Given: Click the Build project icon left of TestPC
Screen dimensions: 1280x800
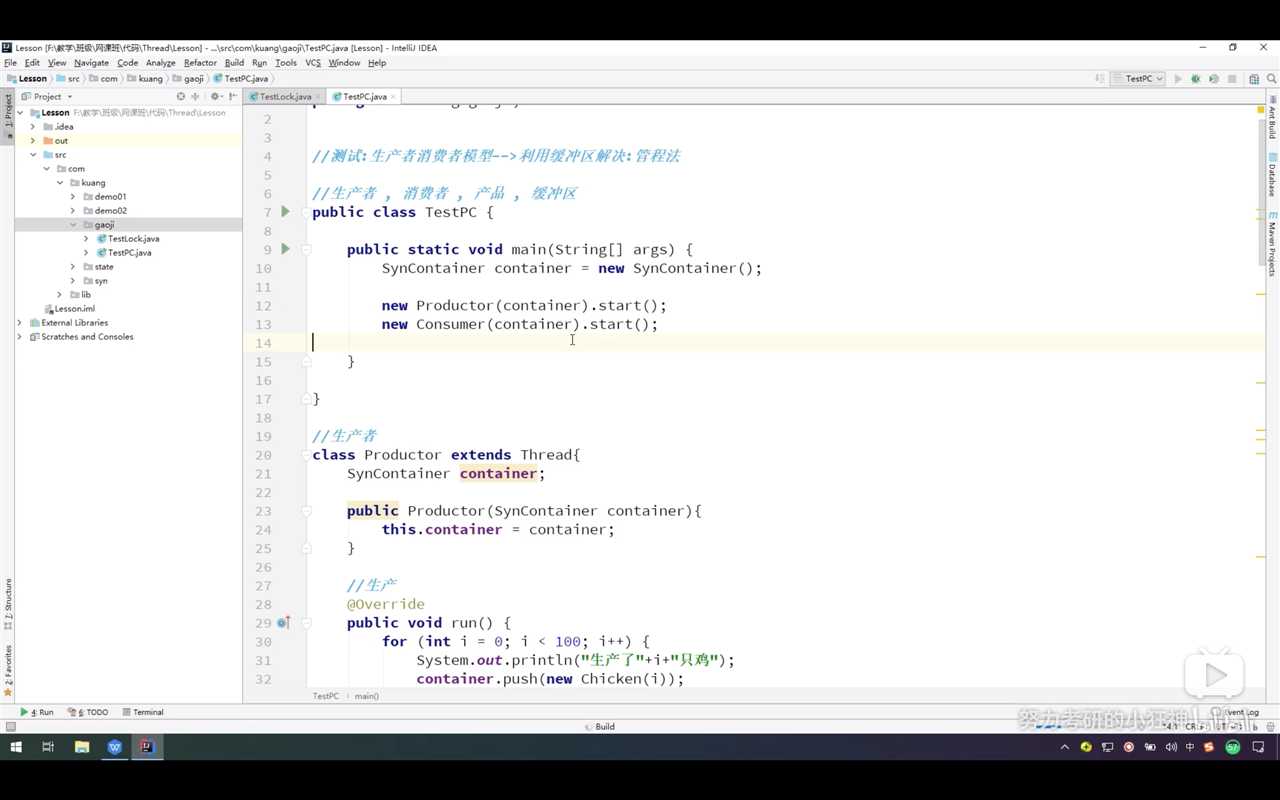Looking at the screenshot, I should 1100,79.
